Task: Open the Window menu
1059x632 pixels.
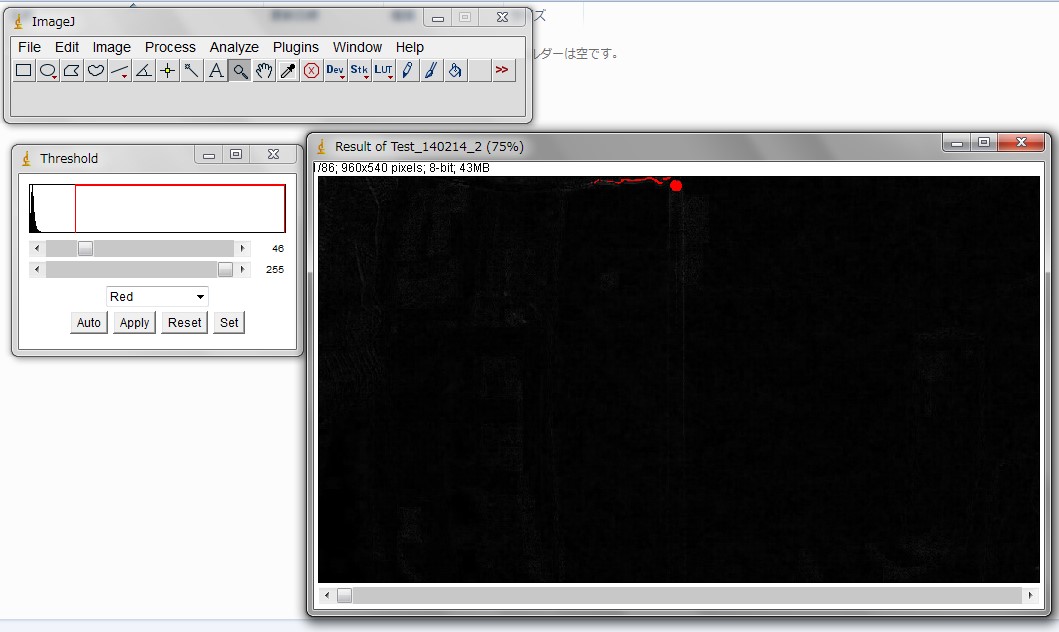Action: tap(357, 47)
